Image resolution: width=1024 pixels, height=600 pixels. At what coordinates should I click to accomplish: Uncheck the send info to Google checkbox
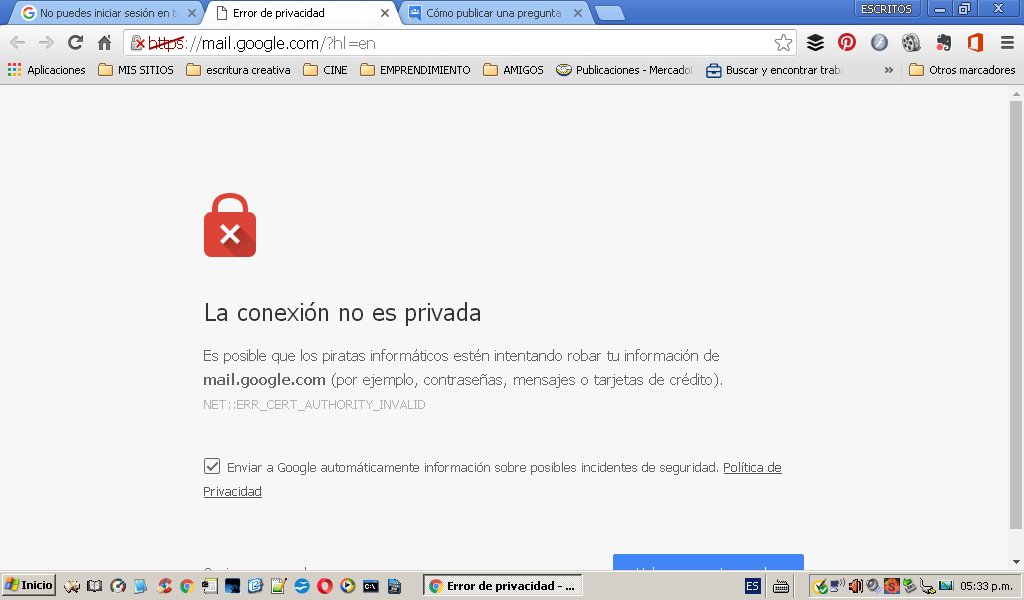click(x=212, y=466)
